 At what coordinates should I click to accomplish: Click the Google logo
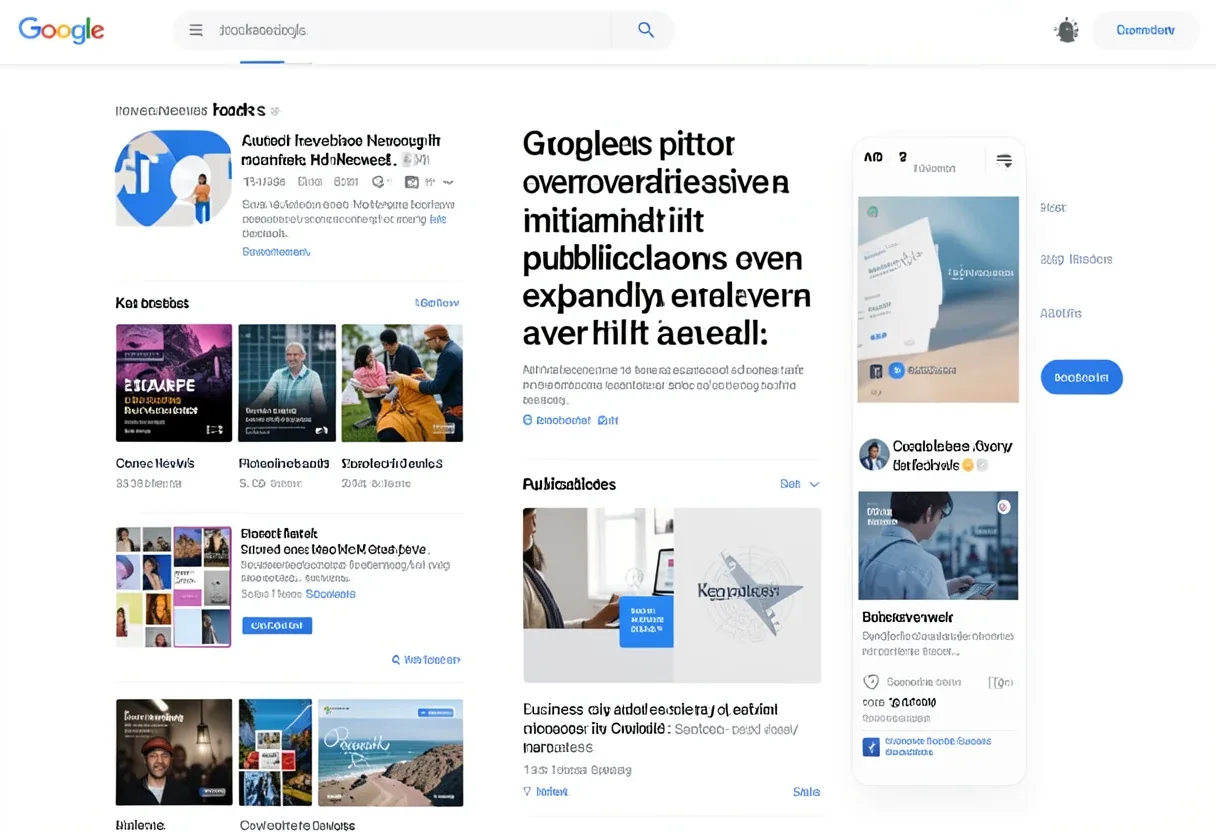[61, 30]
